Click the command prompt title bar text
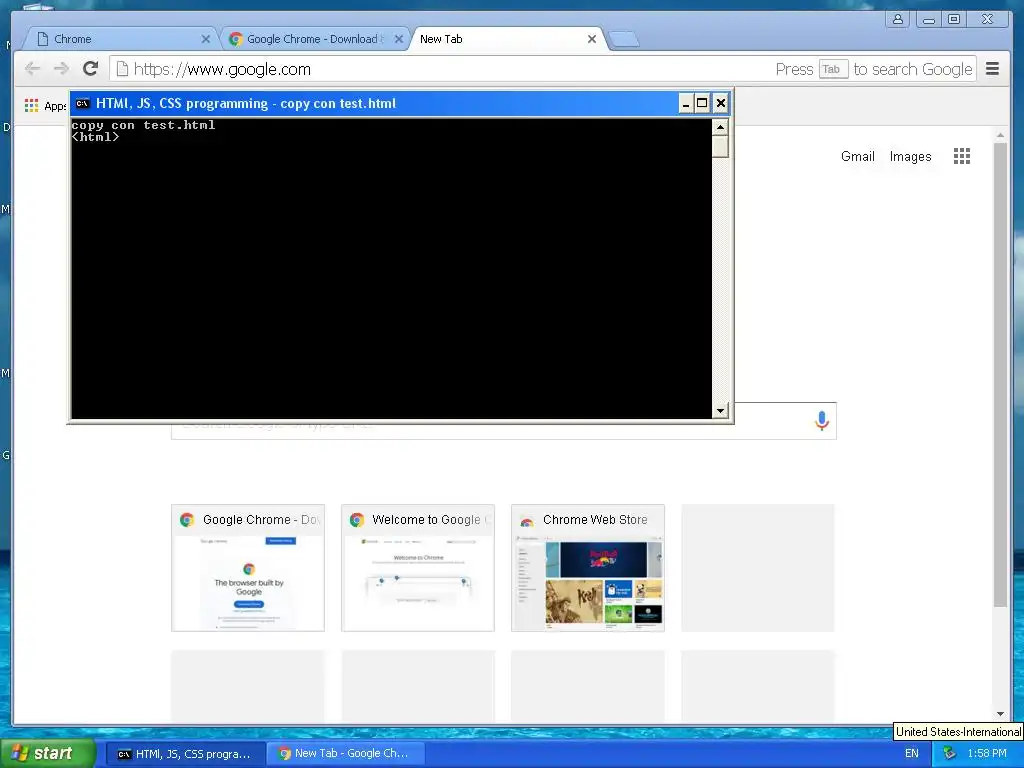Screen dimensions: 1024x768 pyautogui.click(x=246, y=103)
